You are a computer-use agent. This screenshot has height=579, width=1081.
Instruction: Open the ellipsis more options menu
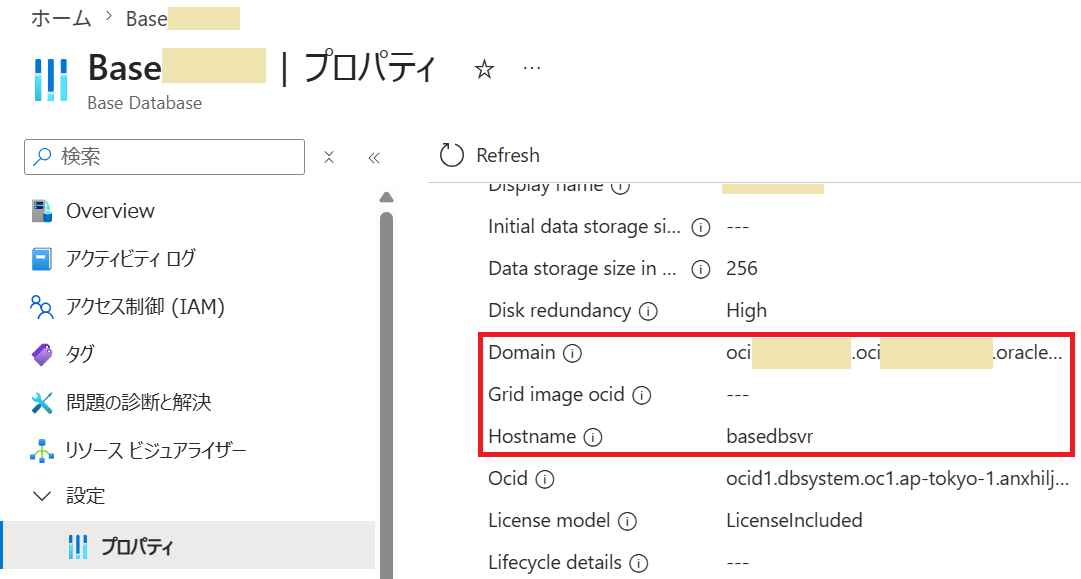click(x=532, y=68)
